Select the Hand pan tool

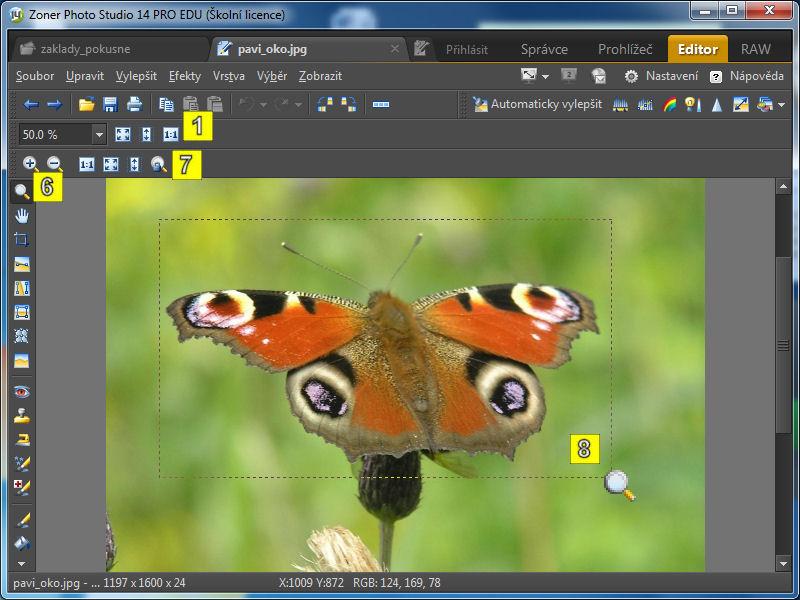21,216
